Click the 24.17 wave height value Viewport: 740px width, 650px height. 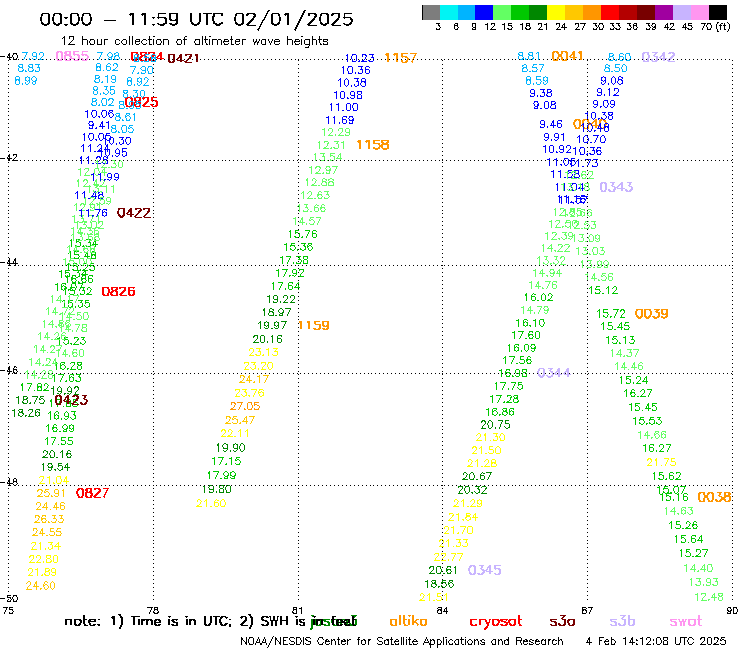[254, 379]
